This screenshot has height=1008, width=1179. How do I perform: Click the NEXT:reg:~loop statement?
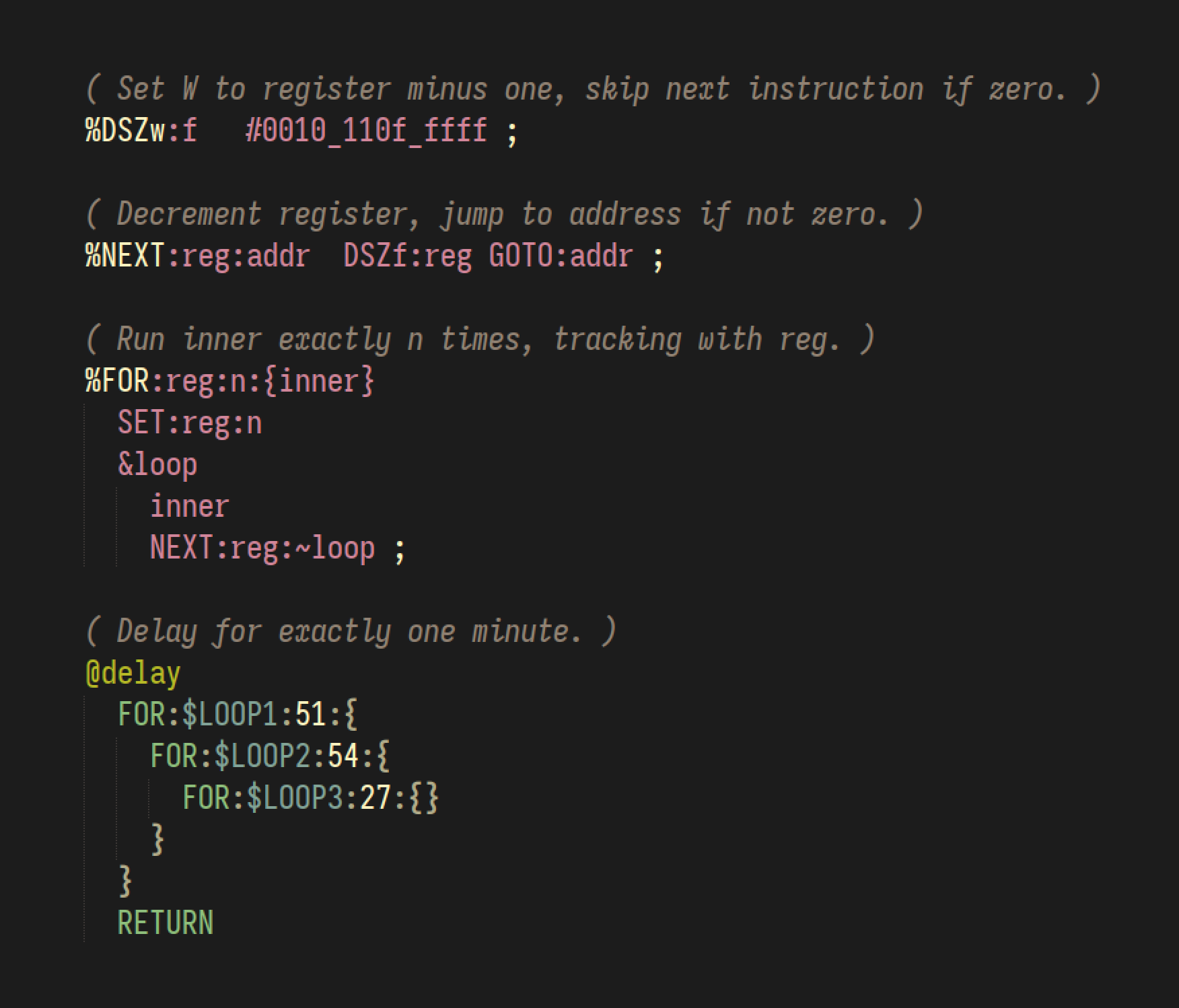(x=262, y=548)
